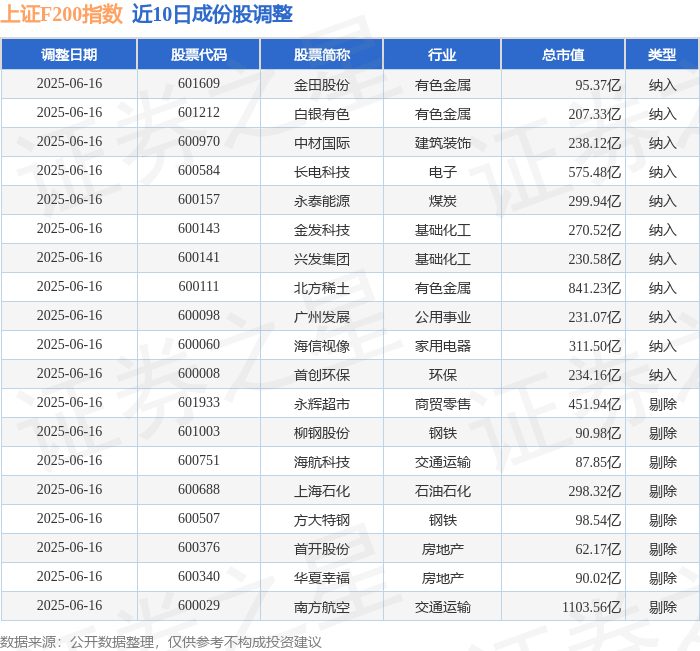Screen dimensions: 700x651
Task: Click the 总市值 column header
Action: point(563,54)
